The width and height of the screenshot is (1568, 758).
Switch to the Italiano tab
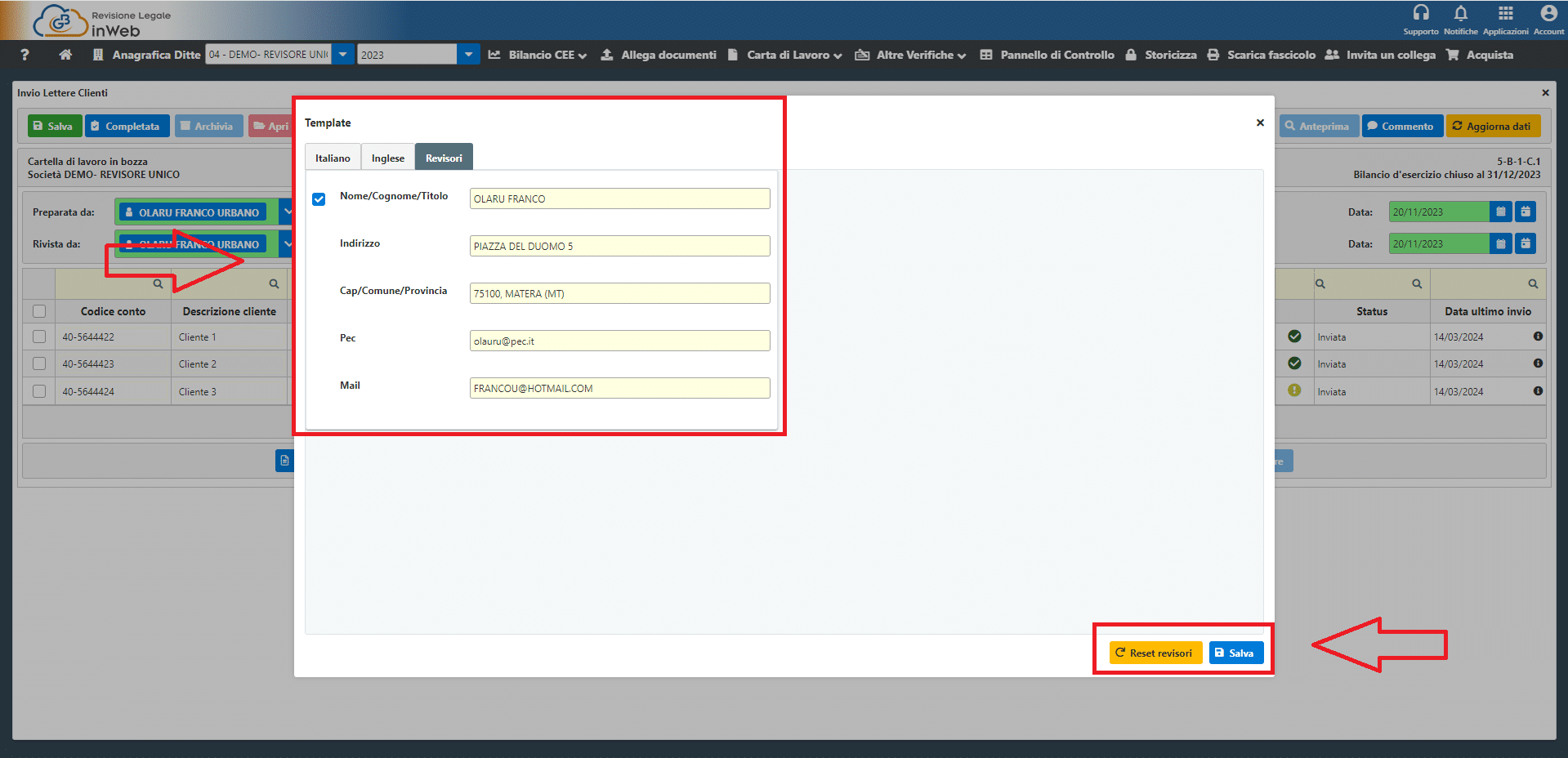[x=333, y=158]
